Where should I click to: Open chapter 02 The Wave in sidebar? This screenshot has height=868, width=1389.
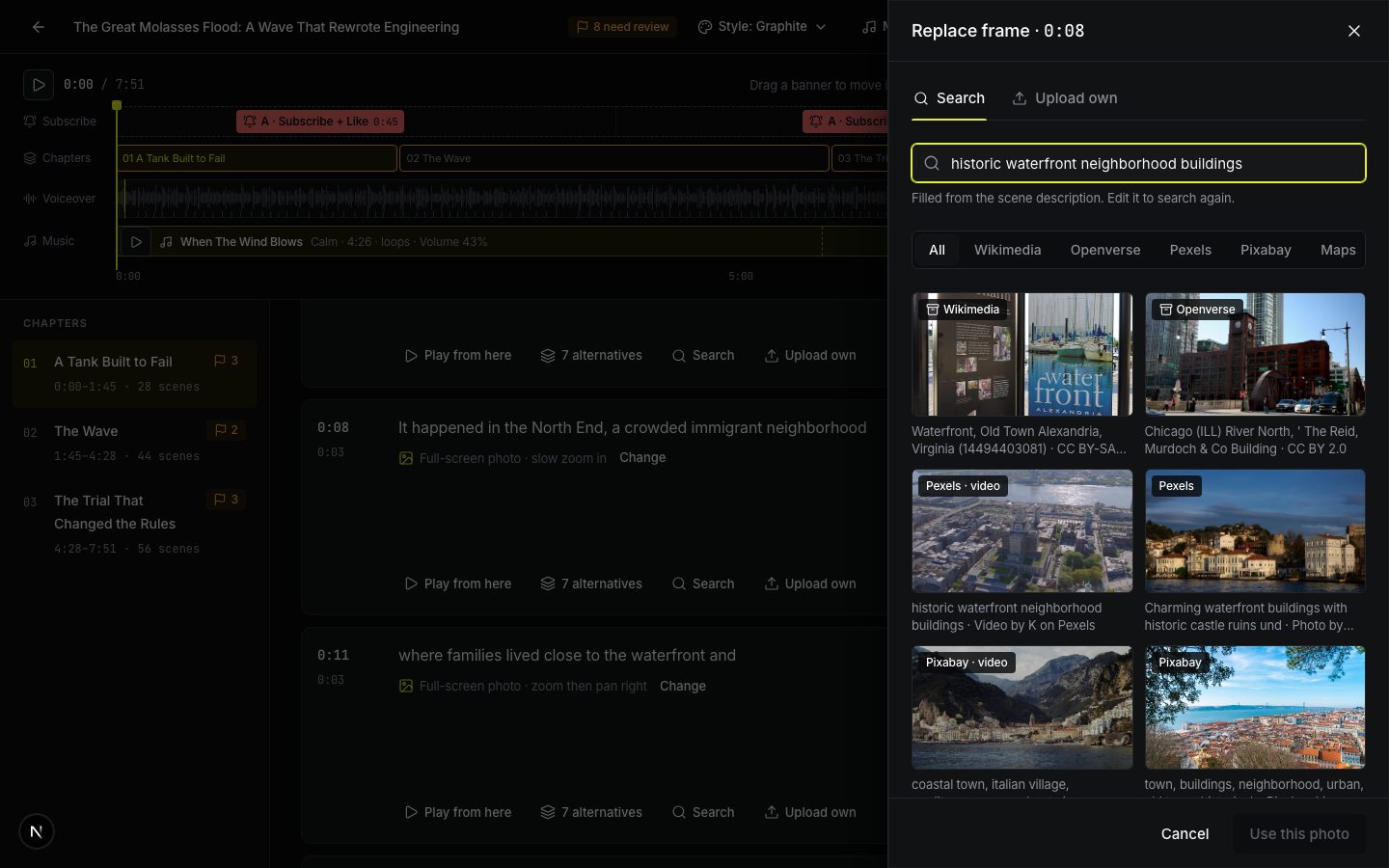134,443
